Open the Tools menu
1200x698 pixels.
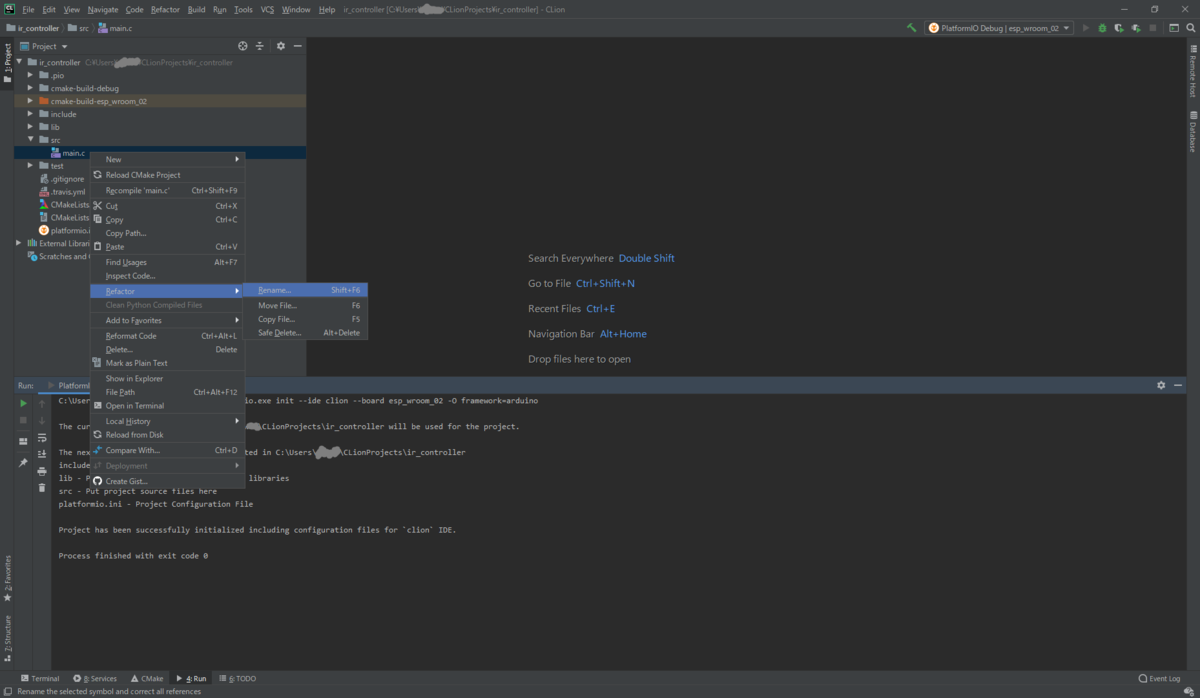point(243,9)
